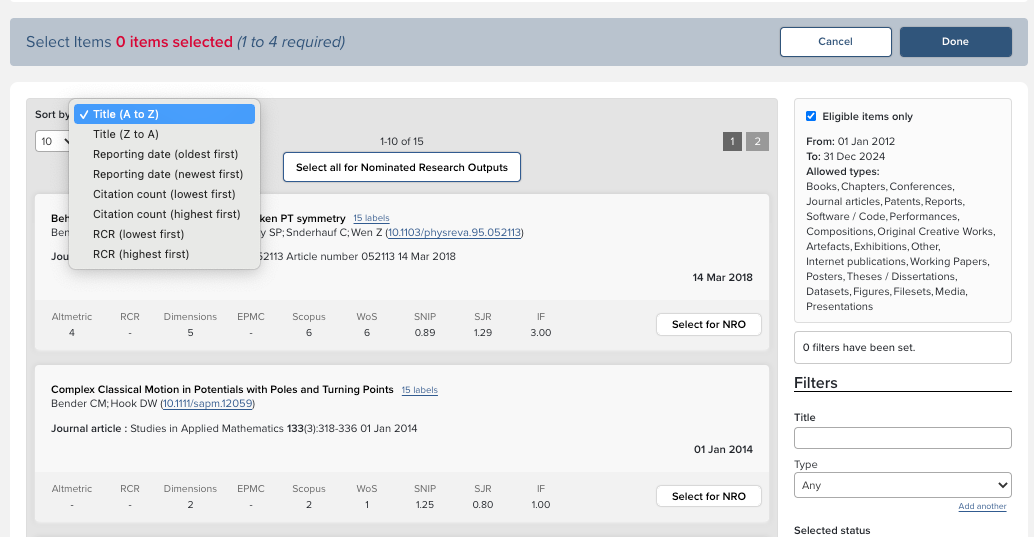Focus the Title filter text field
1034x537 pixels.
pos(902,438)
